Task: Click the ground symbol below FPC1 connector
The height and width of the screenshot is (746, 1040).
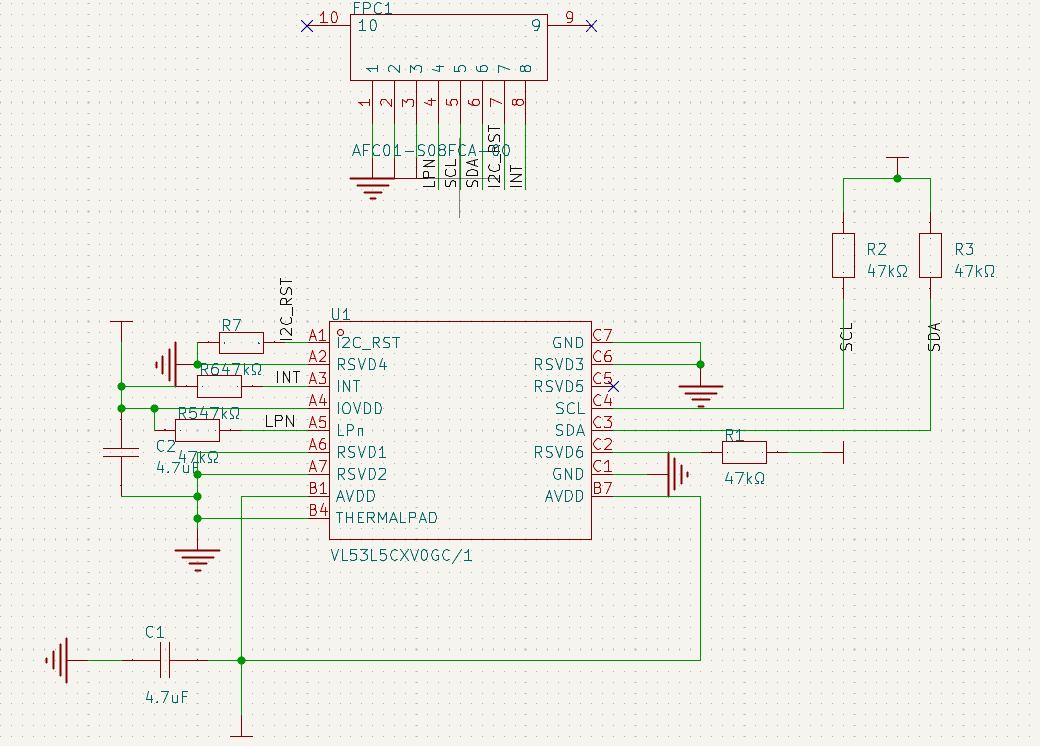Action: (372, 187)
